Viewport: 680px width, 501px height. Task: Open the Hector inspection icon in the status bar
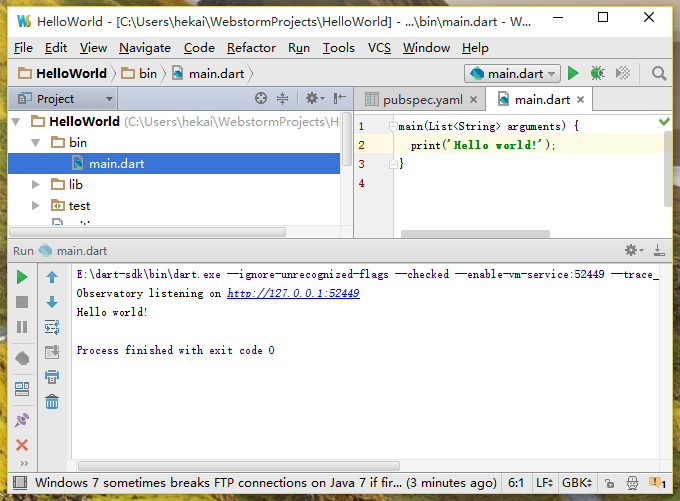632,483
